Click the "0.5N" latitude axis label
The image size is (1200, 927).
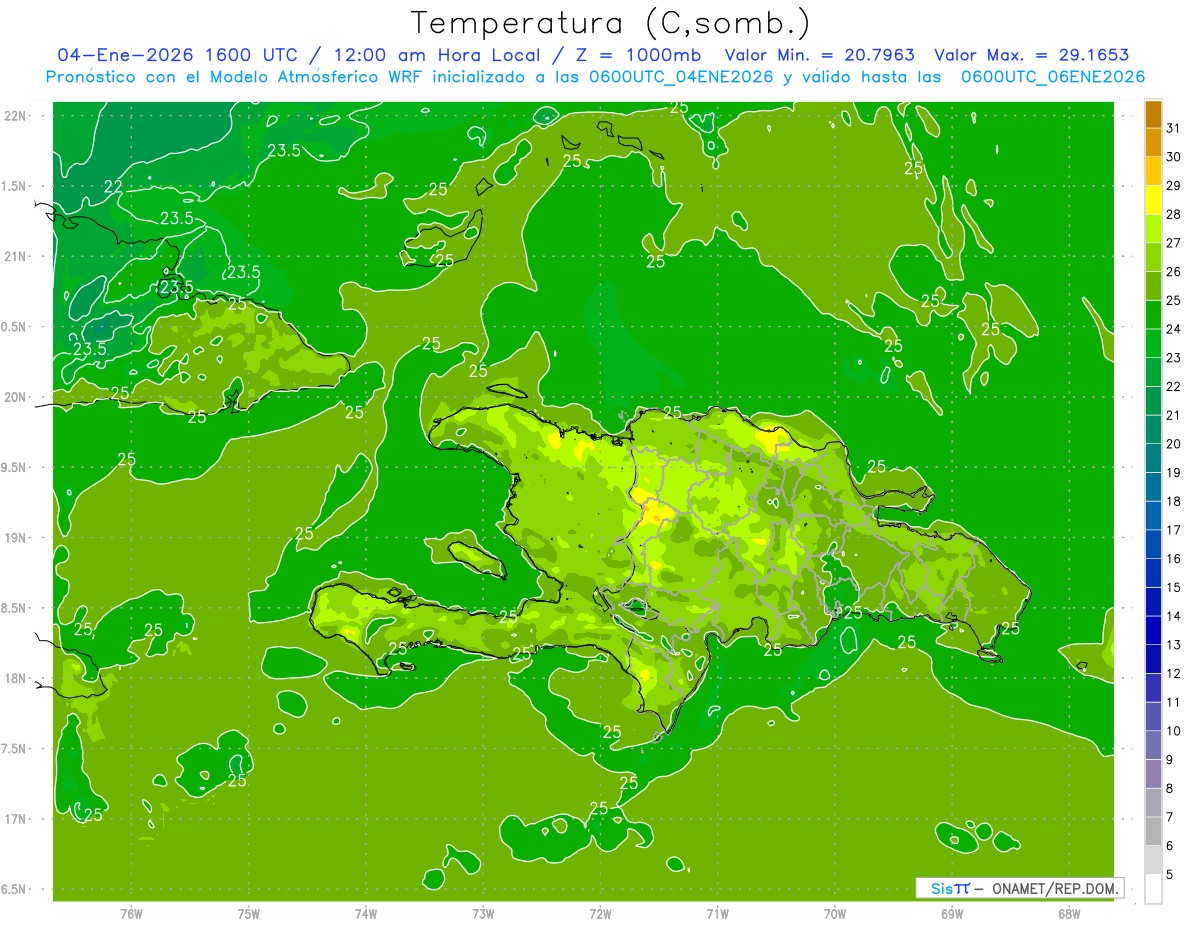click(15, 327)
